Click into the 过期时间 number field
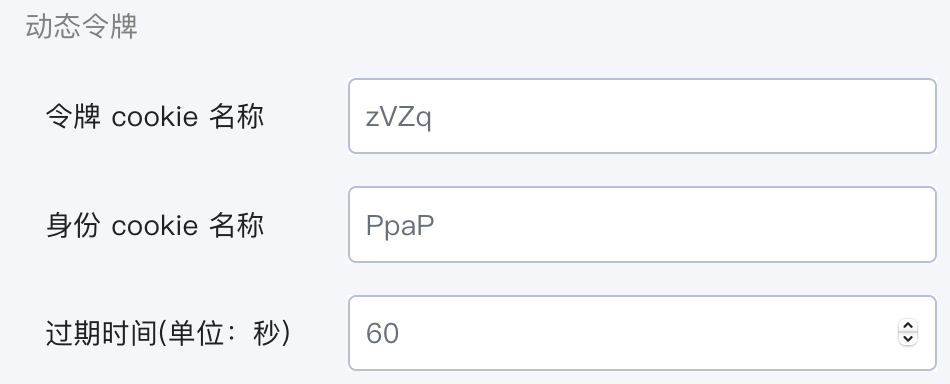The width and height of the screenshot is (950, 384). pyautogui.click(x=642, y=333)
